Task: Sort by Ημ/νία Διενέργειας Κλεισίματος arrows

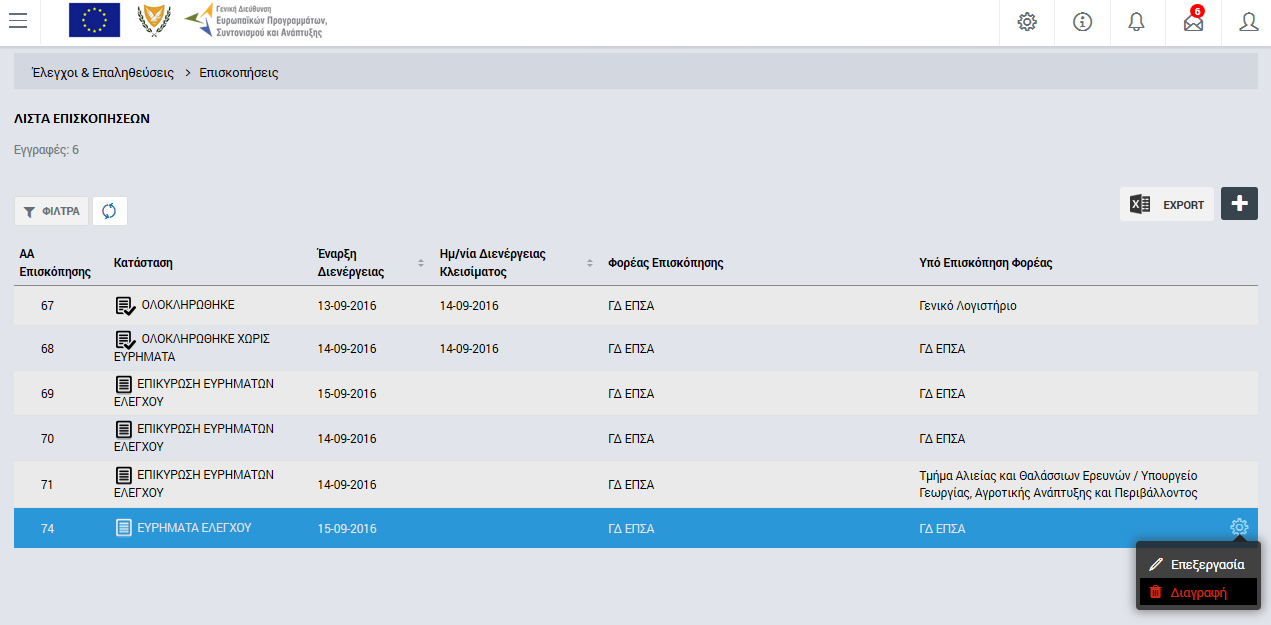Action: click(x=591, y=263)
